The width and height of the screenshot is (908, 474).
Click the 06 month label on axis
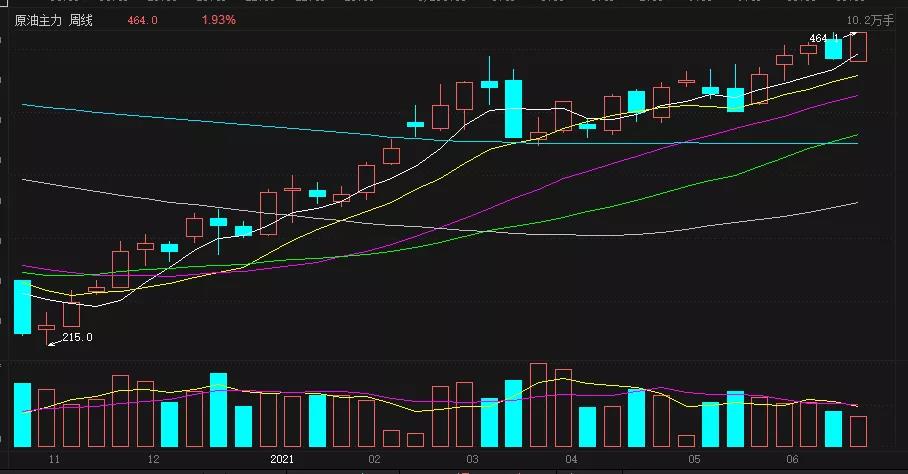(x=792, y=459)
